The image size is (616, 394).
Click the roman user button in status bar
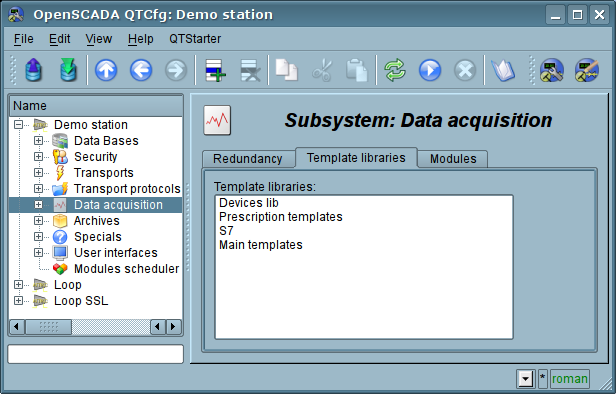click(570, 379)
